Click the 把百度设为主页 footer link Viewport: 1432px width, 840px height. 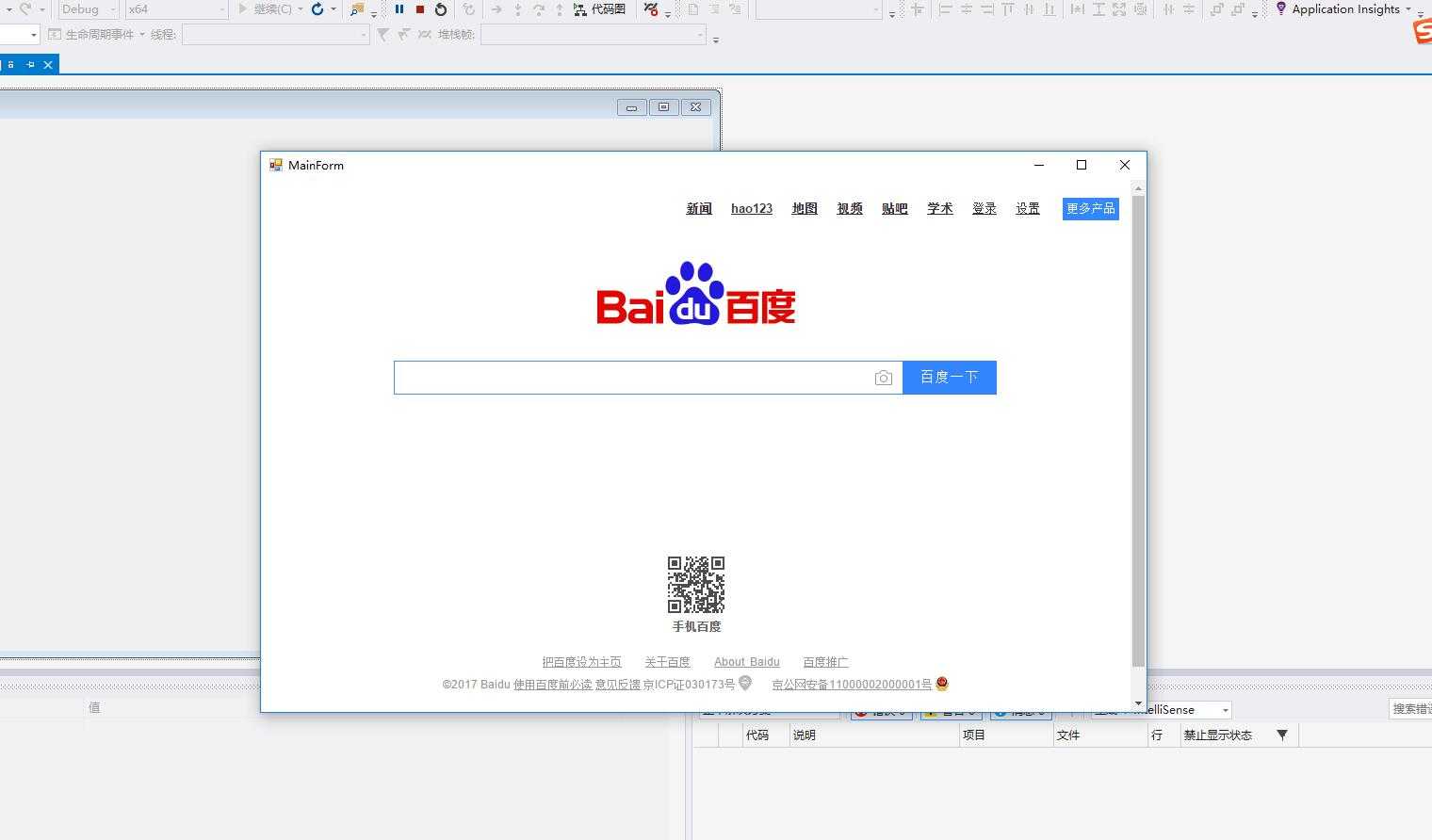click(582, 662)
